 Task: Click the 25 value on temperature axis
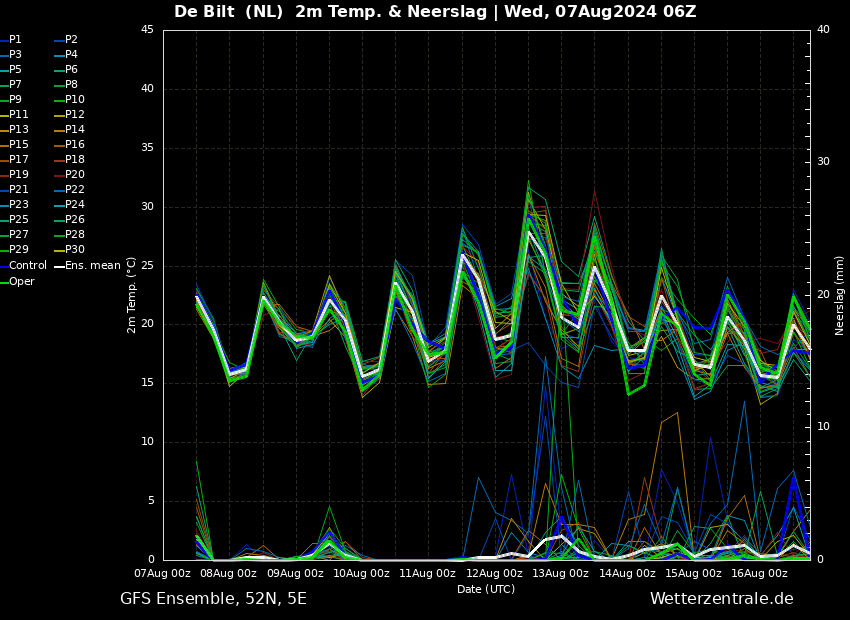coord(148,266)
